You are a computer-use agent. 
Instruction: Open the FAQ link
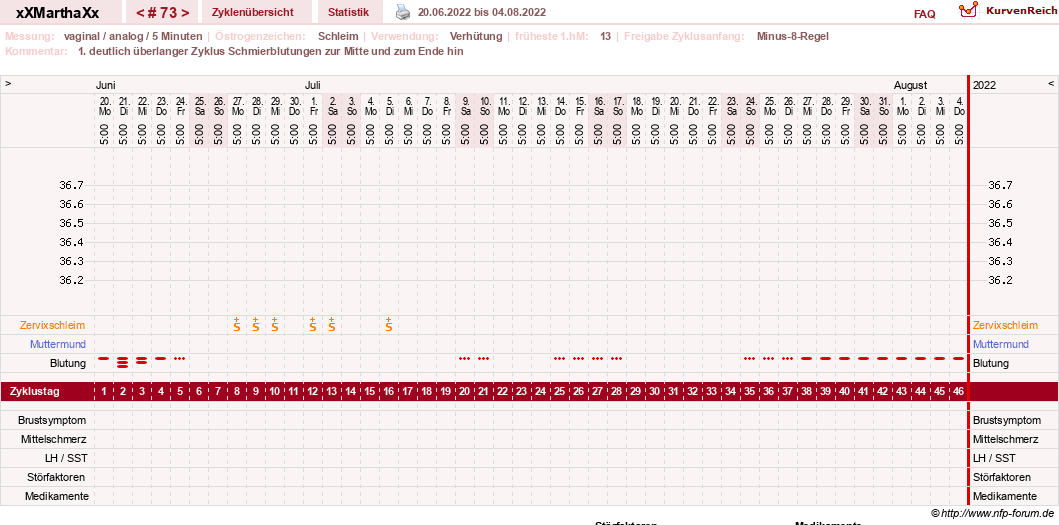coord(925,14)
